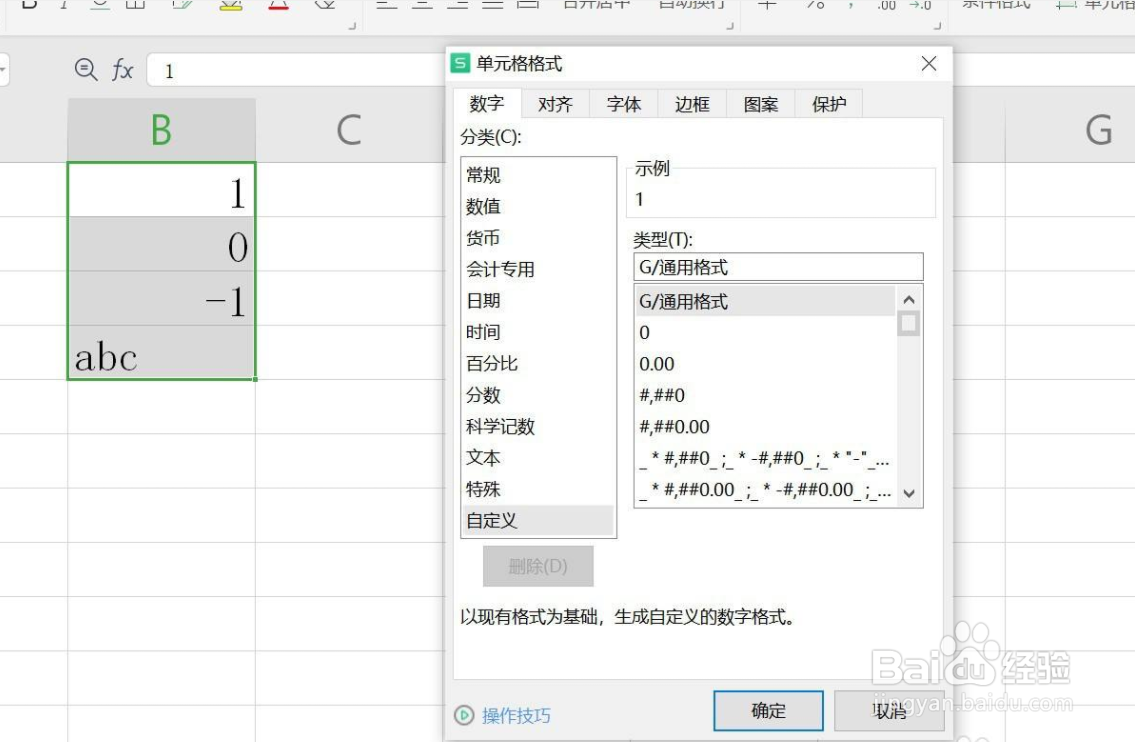
Task: Cancel with the 取消 button
Action: (889, 711)
